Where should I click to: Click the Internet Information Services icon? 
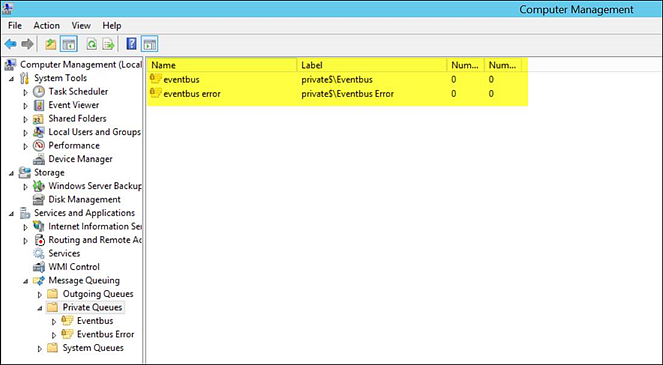click(39, 226)
